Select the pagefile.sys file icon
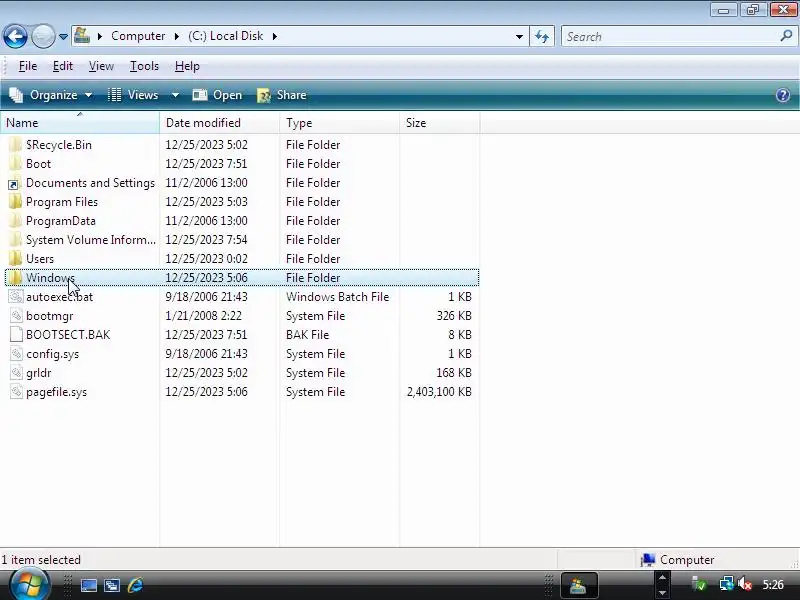Image resolution: width=800 pixels, height=600 pixels. click(16, 392)
